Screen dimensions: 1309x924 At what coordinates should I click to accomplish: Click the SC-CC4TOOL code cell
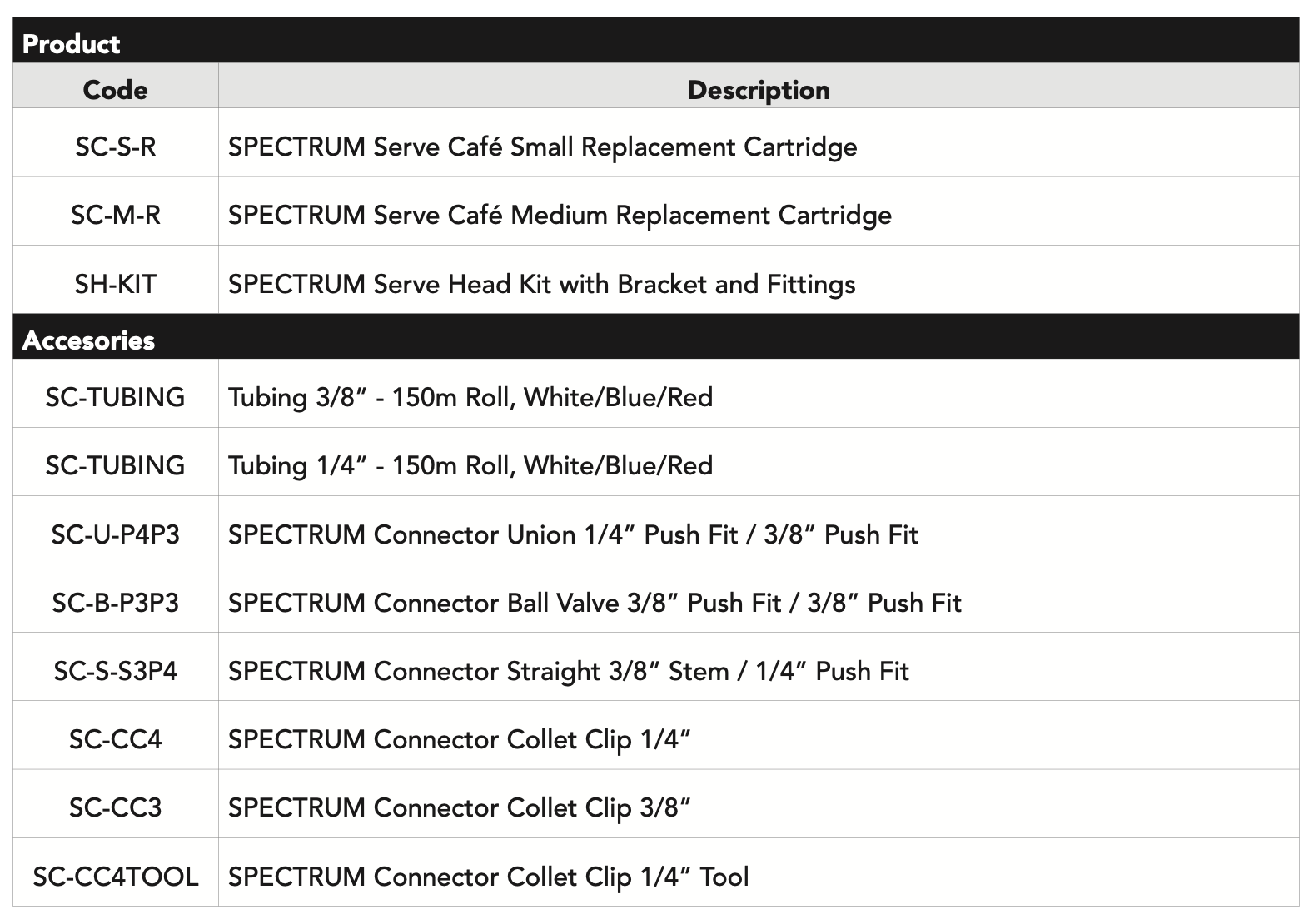point(115,876)
